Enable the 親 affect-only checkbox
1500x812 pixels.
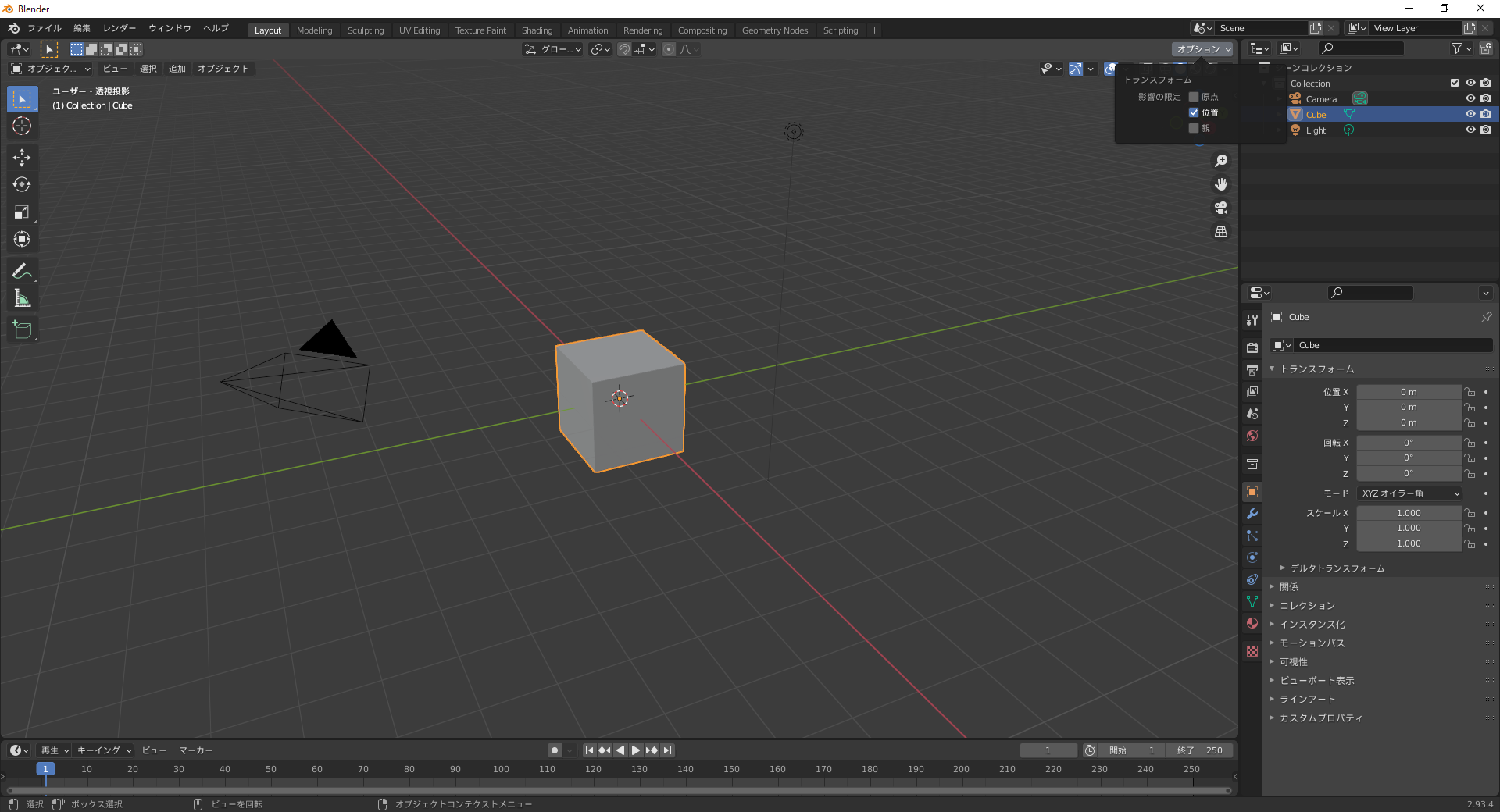pos(1193,128)
